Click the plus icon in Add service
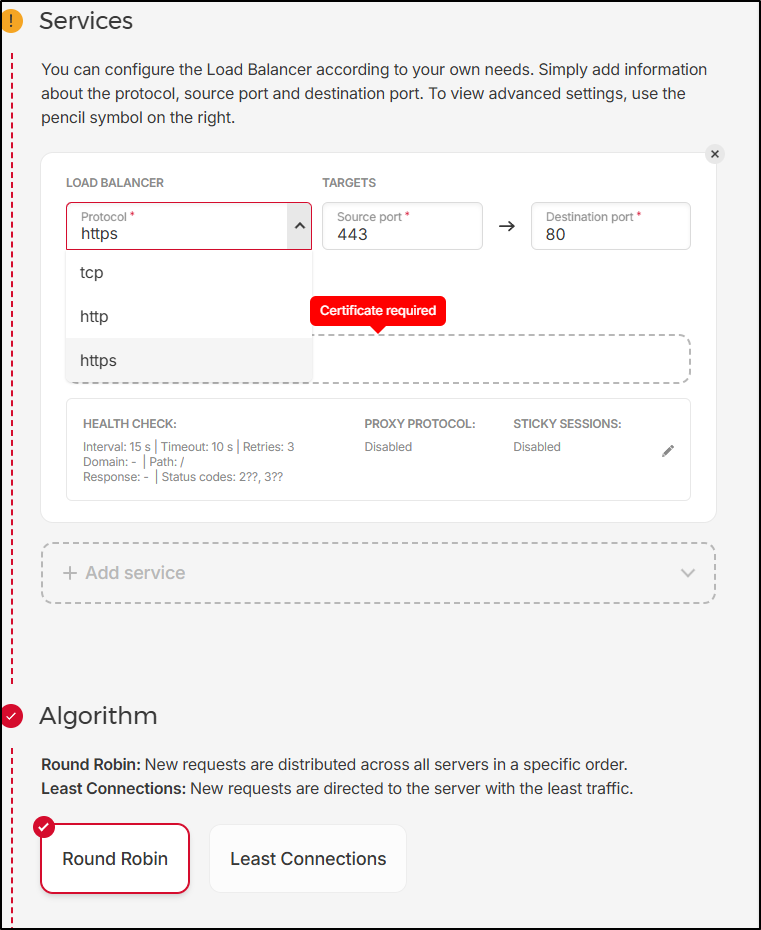Image resolution: width=761 pixels, height=930 pixels. point(70,573)
